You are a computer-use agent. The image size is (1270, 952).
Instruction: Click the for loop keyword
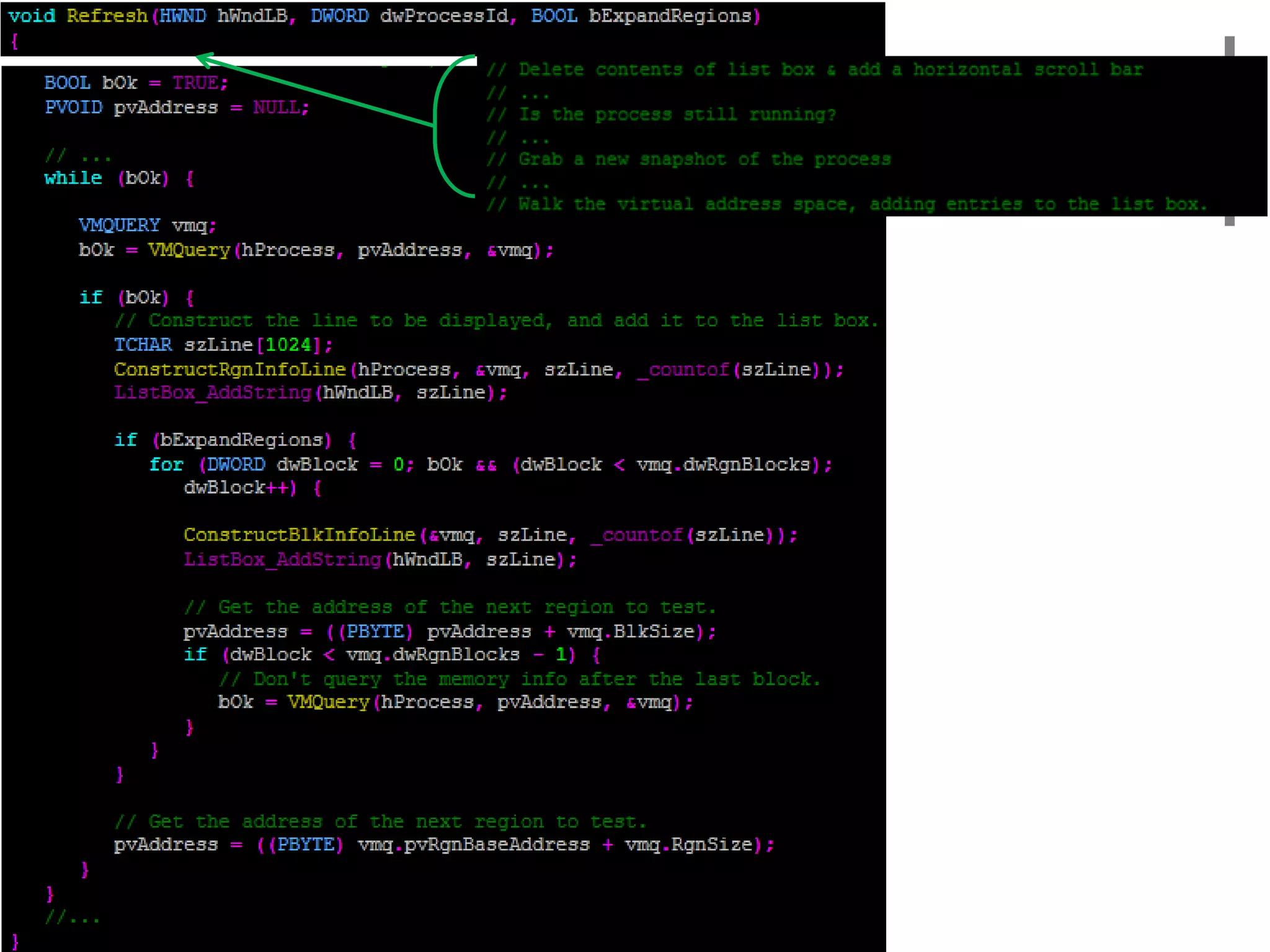coord(166,465)
